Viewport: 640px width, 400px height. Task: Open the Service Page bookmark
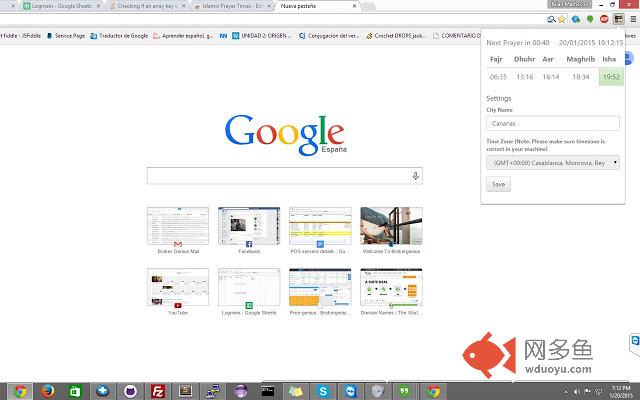66,36
